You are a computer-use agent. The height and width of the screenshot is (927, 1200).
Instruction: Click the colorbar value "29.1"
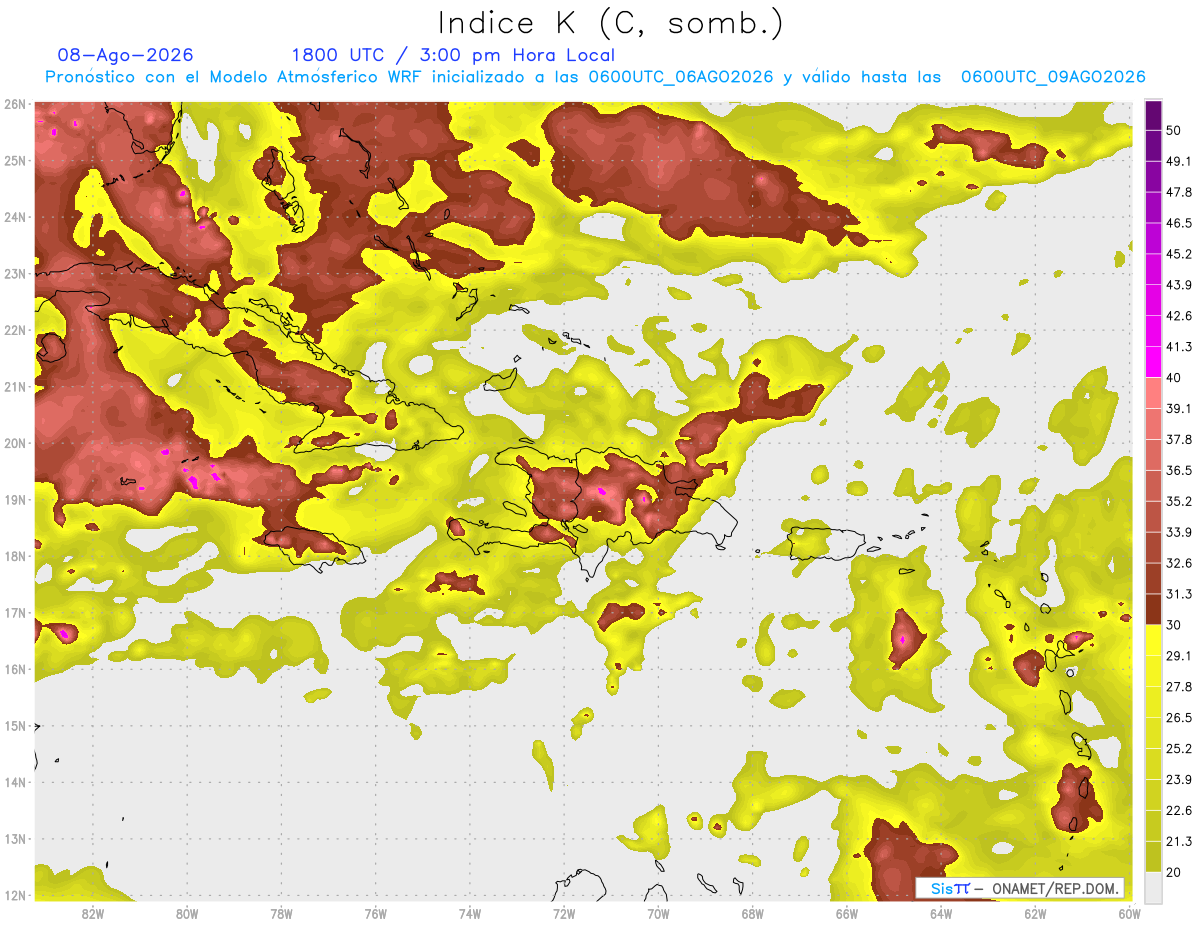coord(1179,655)
